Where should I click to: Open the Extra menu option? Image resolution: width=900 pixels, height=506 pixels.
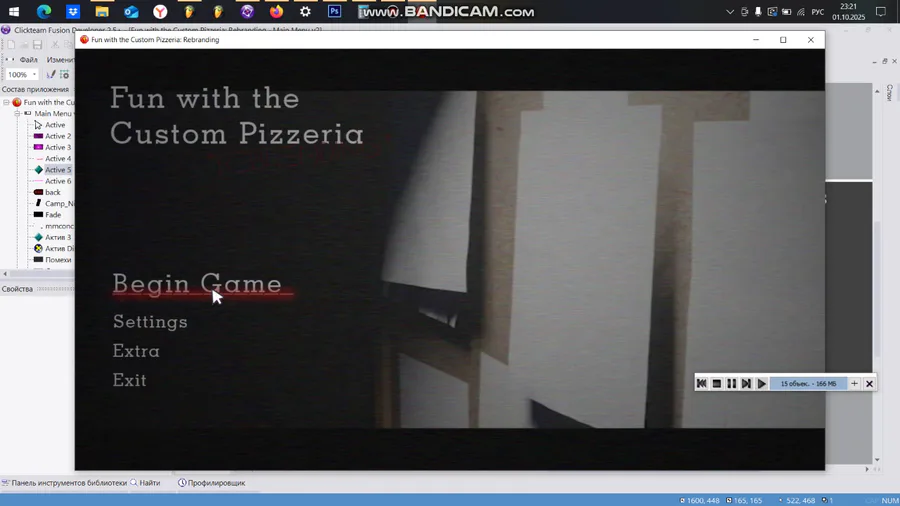coord(136,351)
